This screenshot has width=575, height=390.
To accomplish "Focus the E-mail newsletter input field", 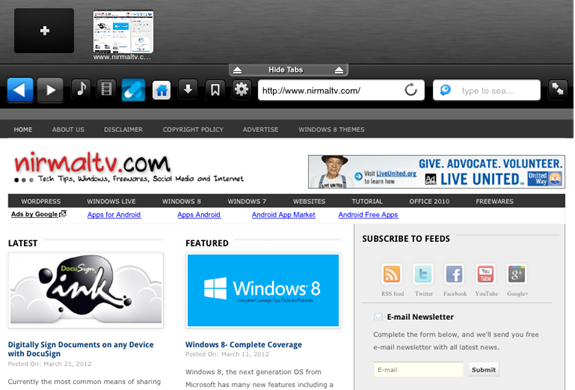I will [x=418, y=369].
